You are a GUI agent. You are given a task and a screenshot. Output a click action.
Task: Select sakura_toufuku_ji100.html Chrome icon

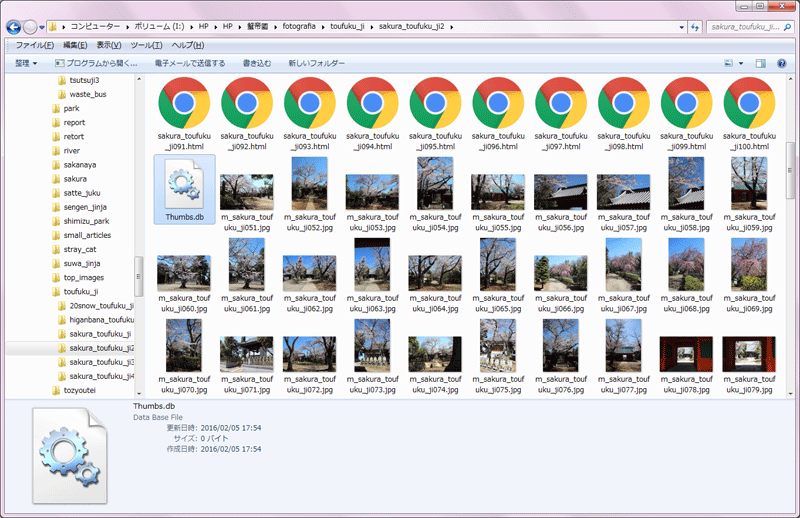749,103
